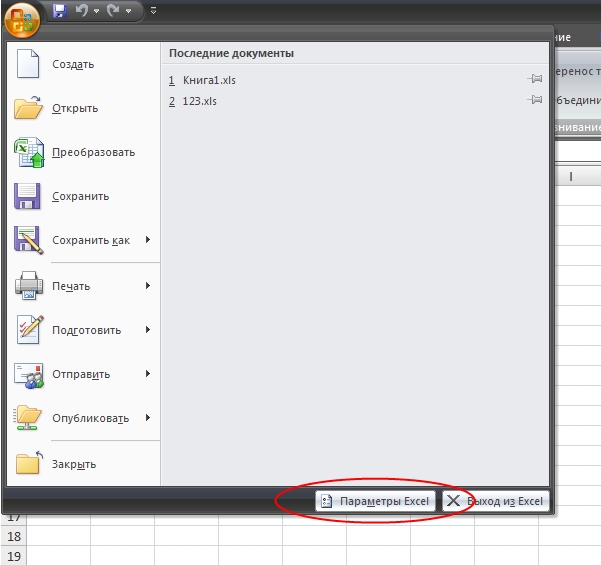Click the printer icon for Печать
Image resolution: width=601 pixels, height=565 pixels.
tap(29, 286)
